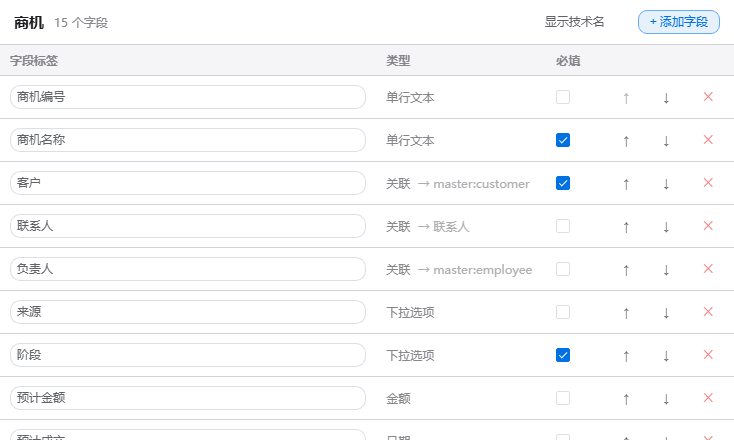
Task: Click 金额 type of 预计金额
Action: click(398, 399)
